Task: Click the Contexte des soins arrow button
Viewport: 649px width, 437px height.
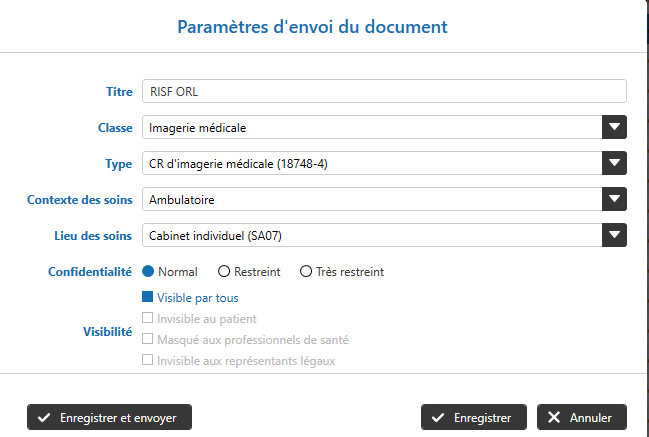Action: pos(614,199)
